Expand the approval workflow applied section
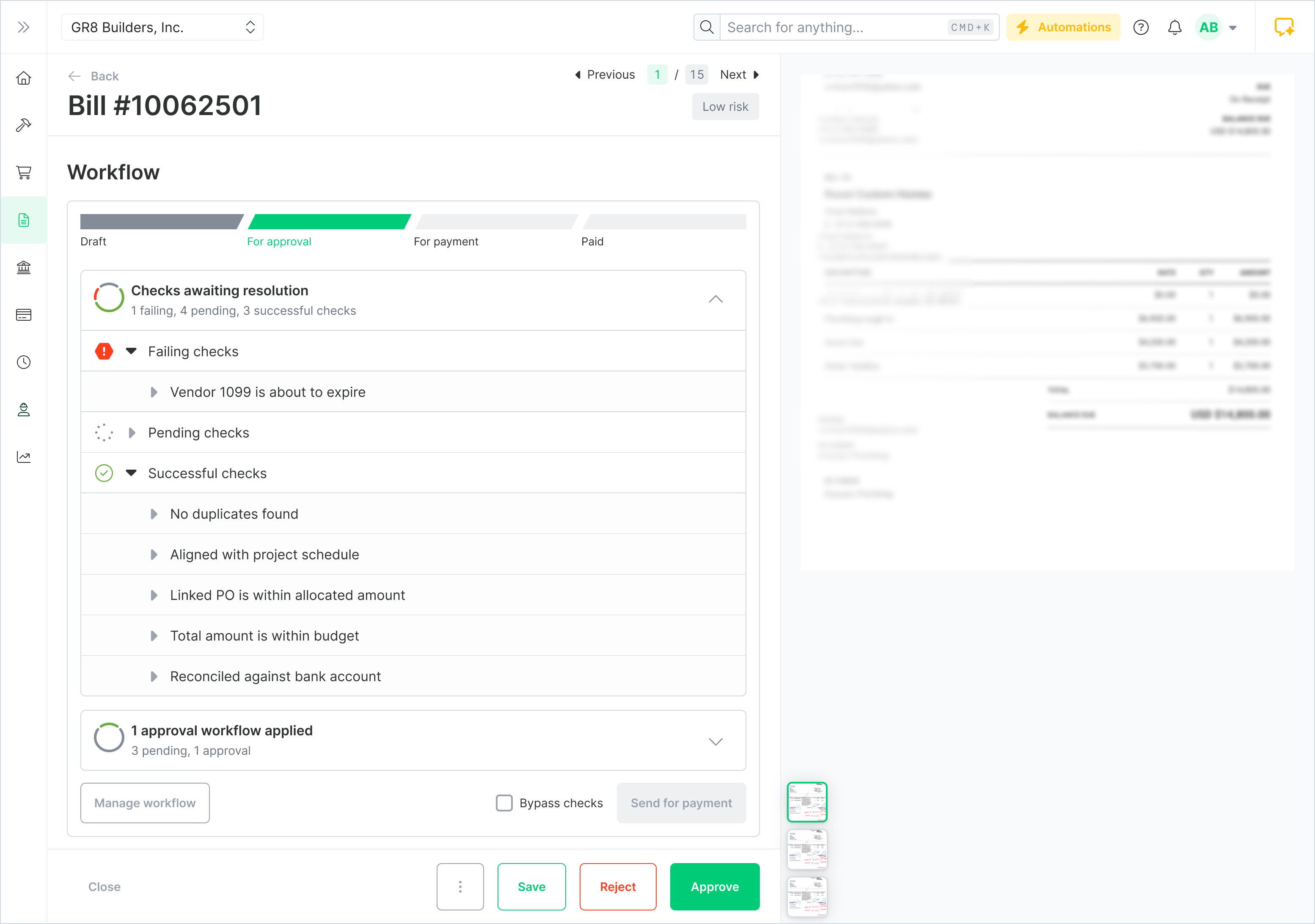Viewport: 1315px width, 924px height. [715, 741]
